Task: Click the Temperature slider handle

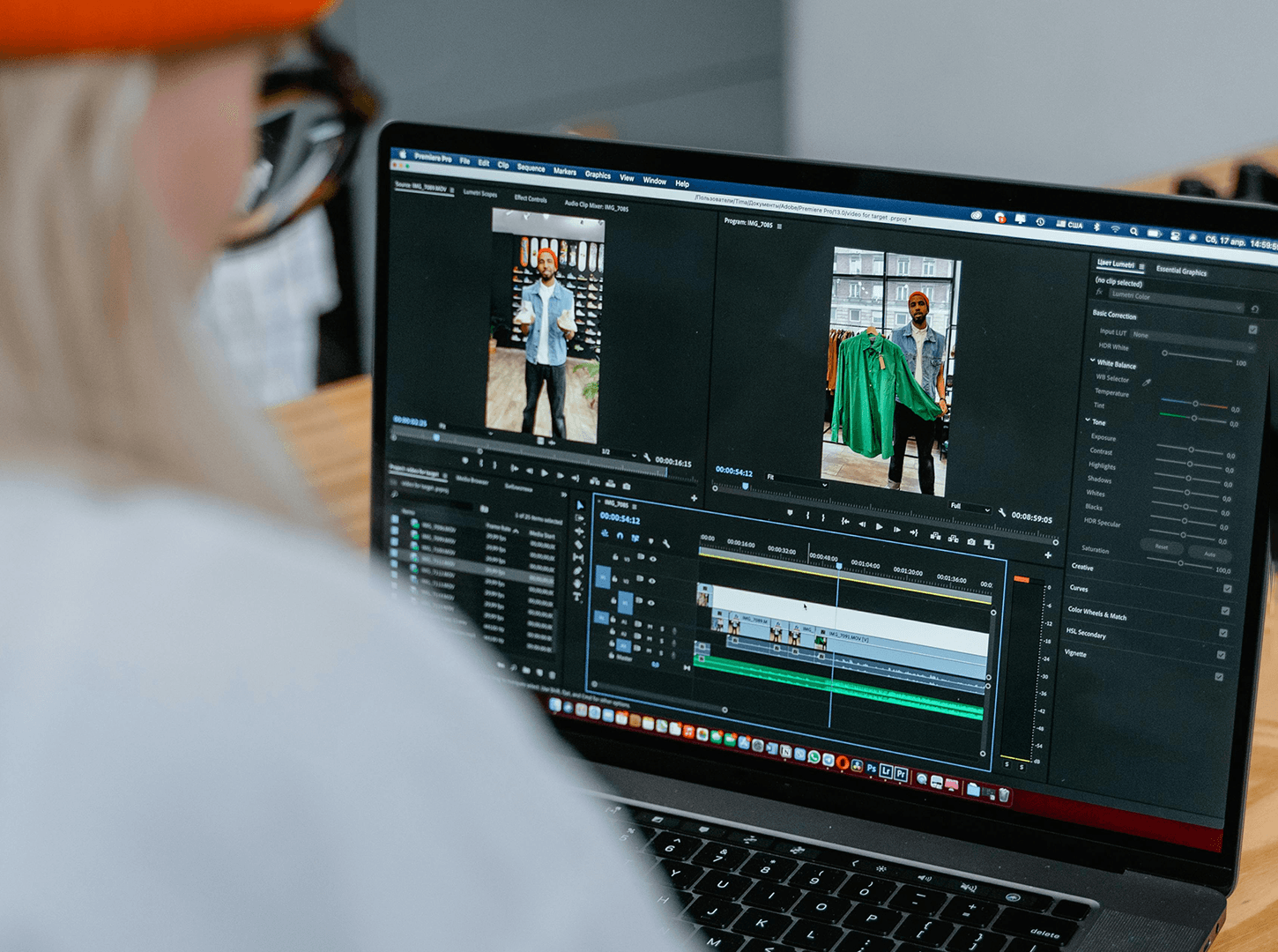Action: [x=1195, y=404]
